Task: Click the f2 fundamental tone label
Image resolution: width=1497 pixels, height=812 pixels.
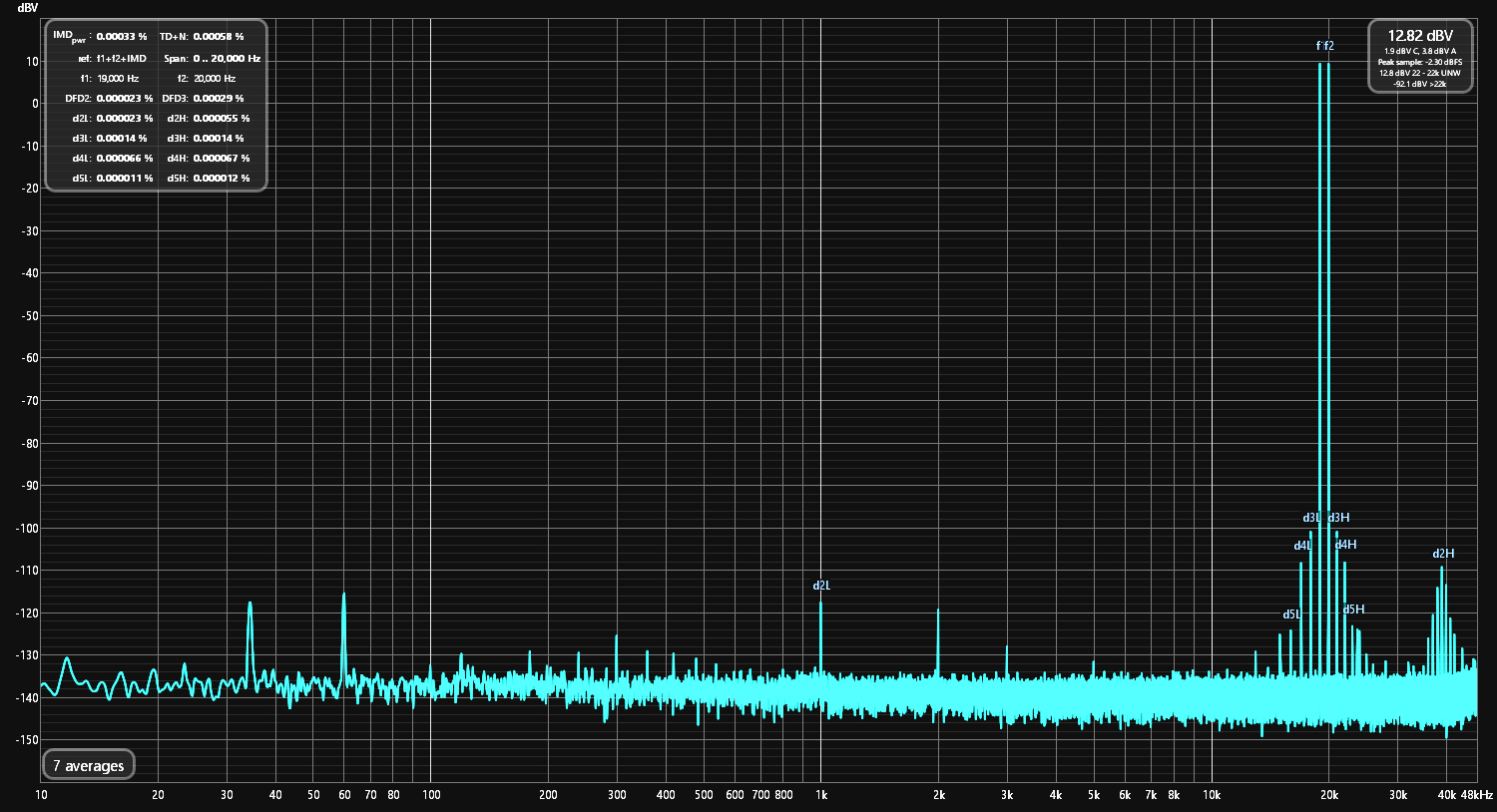Action: click(1328, 46)
